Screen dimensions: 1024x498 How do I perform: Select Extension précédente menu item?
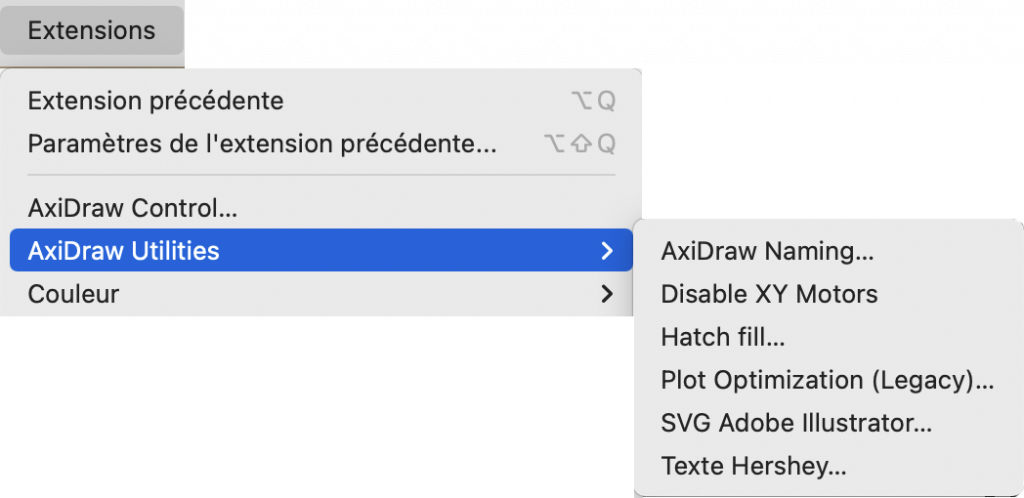coord(156,101)
